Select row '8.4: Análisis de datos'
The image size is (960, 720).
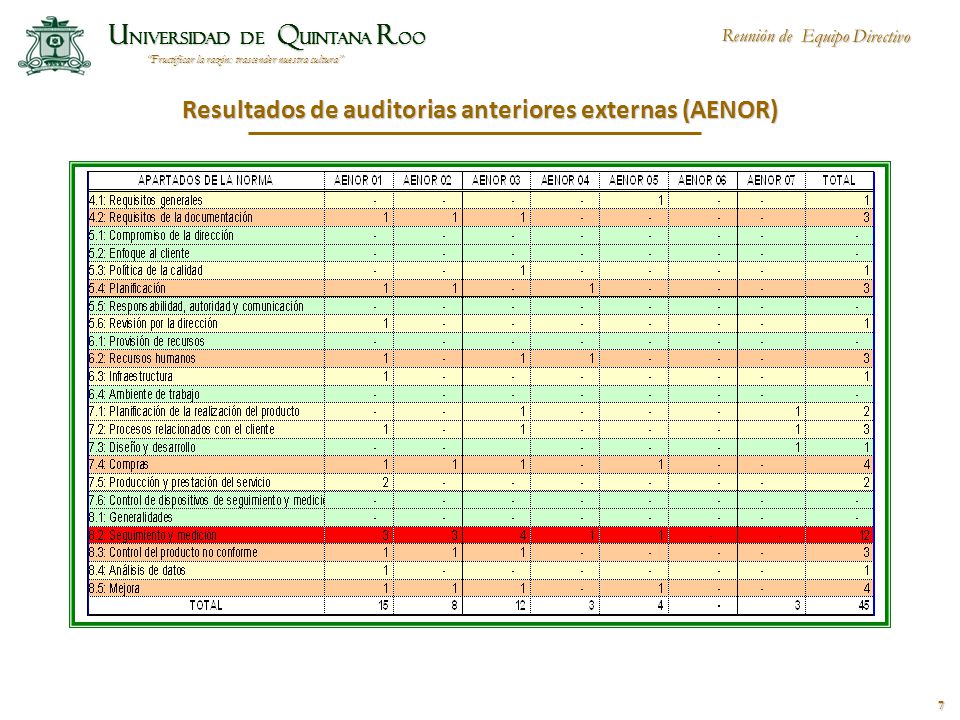pyautogui.click(x=481, y=570)
